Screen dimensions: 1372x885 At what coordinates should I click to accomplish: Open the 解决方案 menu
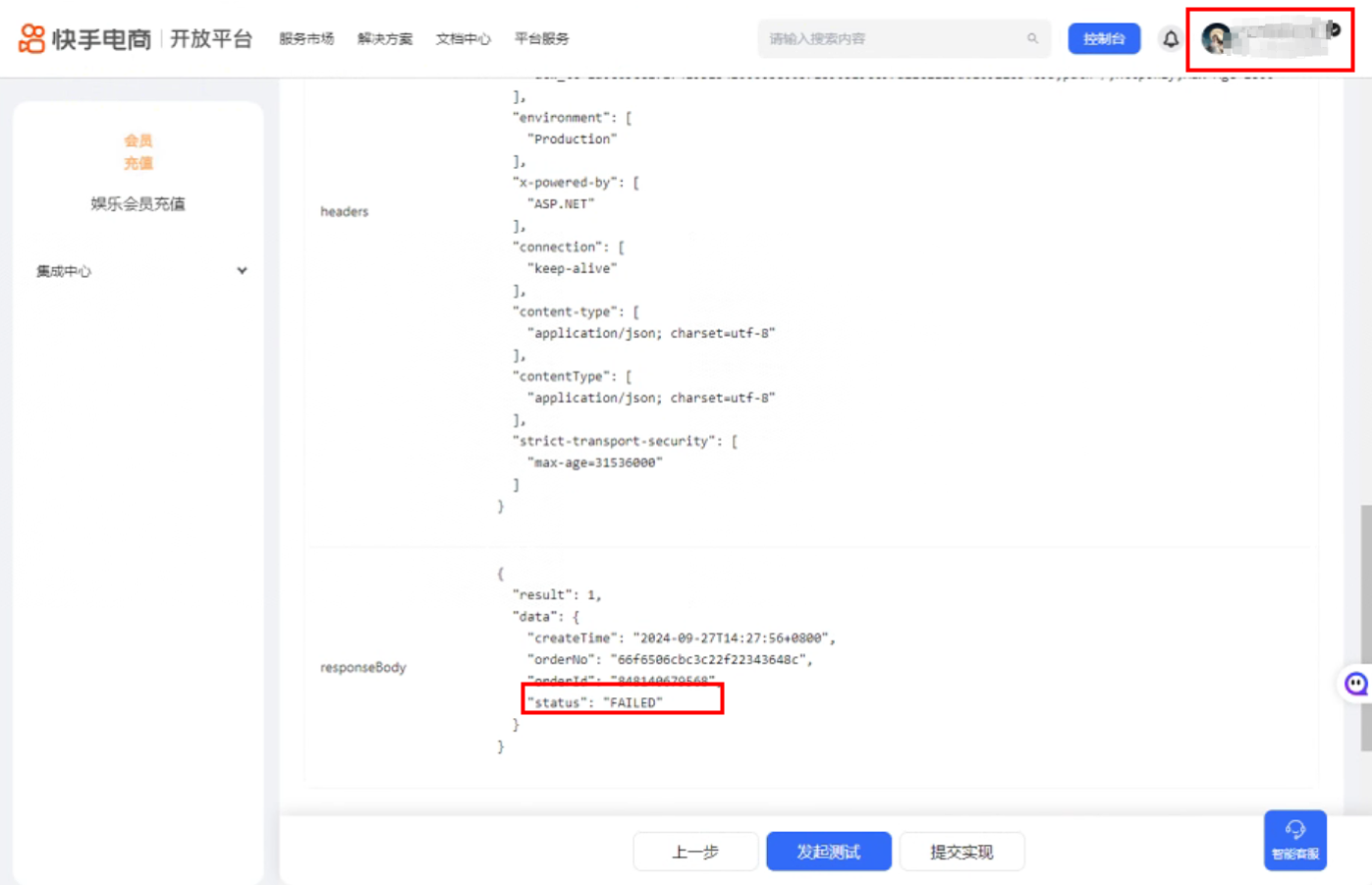(x=385, y=39)
